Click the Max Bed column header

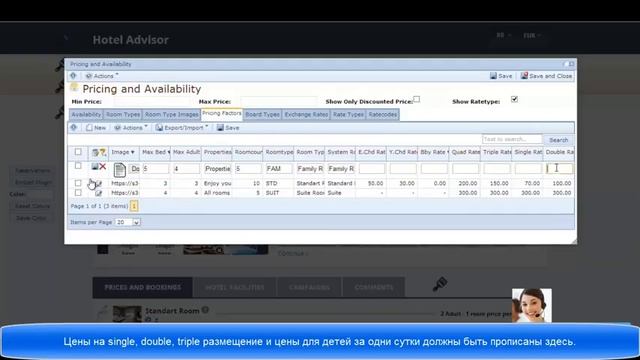[x=156, y=152]
